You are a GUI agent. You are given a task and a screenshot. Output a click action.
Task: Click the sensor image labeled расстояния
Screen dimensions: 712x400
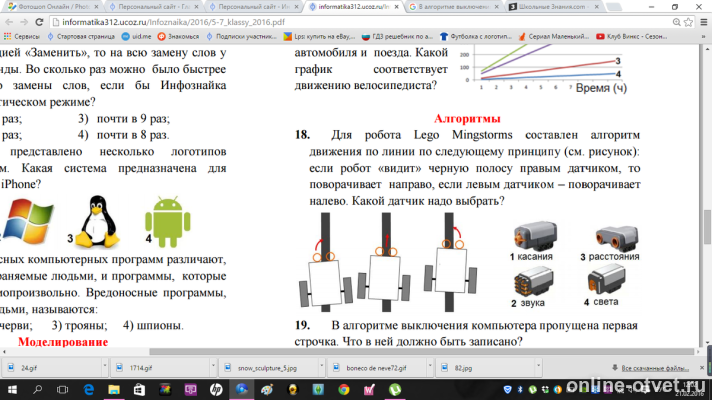(617, 238)
